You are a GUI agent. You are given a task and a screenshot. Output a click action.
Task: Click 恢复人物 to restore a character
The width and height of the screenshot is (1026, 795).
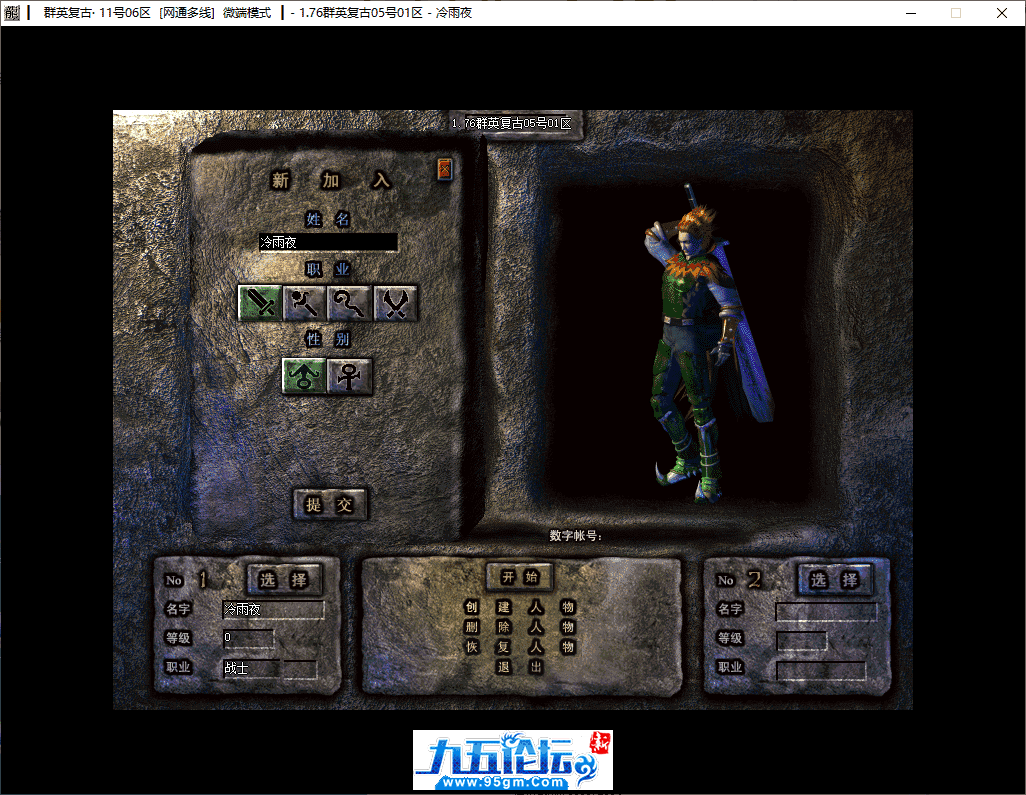coord(520,647)
